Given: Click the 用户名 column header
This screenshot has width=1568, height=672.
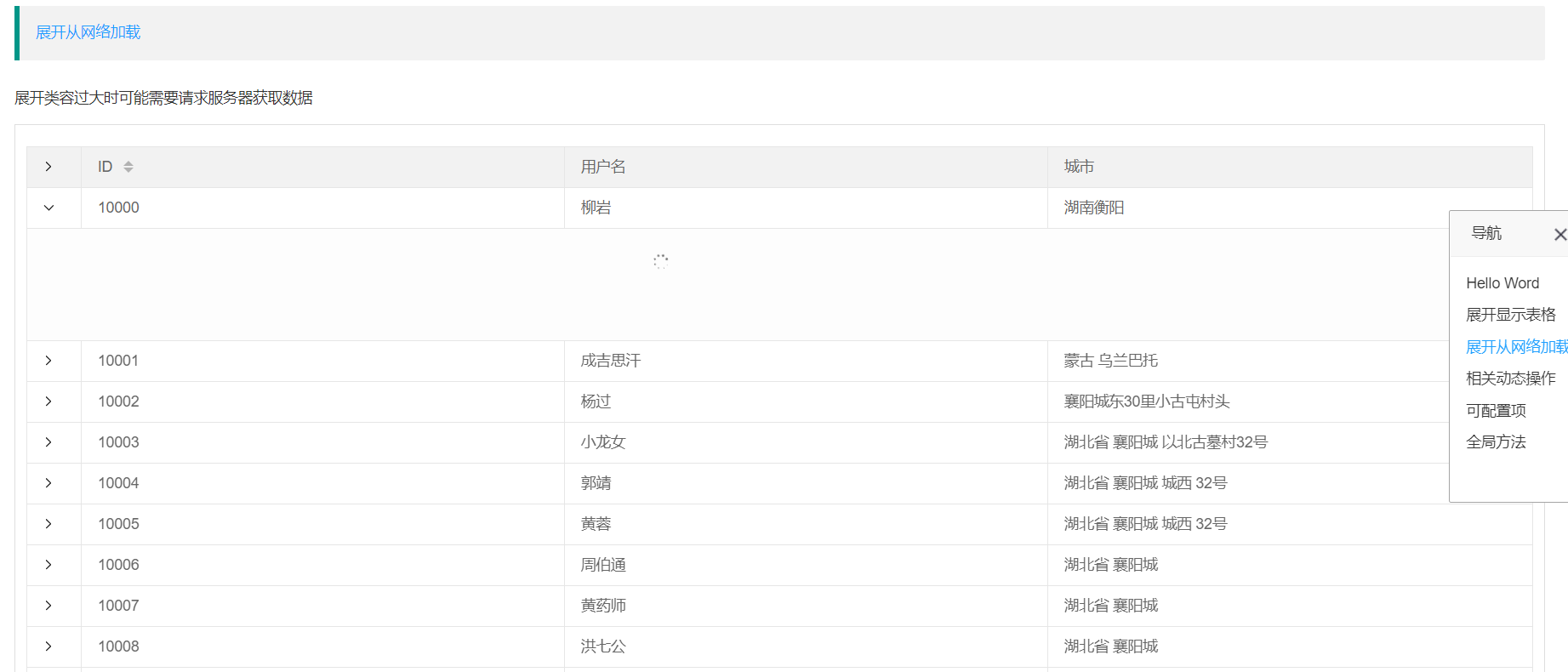Looking at the screenshot, I should click(603, 167).
